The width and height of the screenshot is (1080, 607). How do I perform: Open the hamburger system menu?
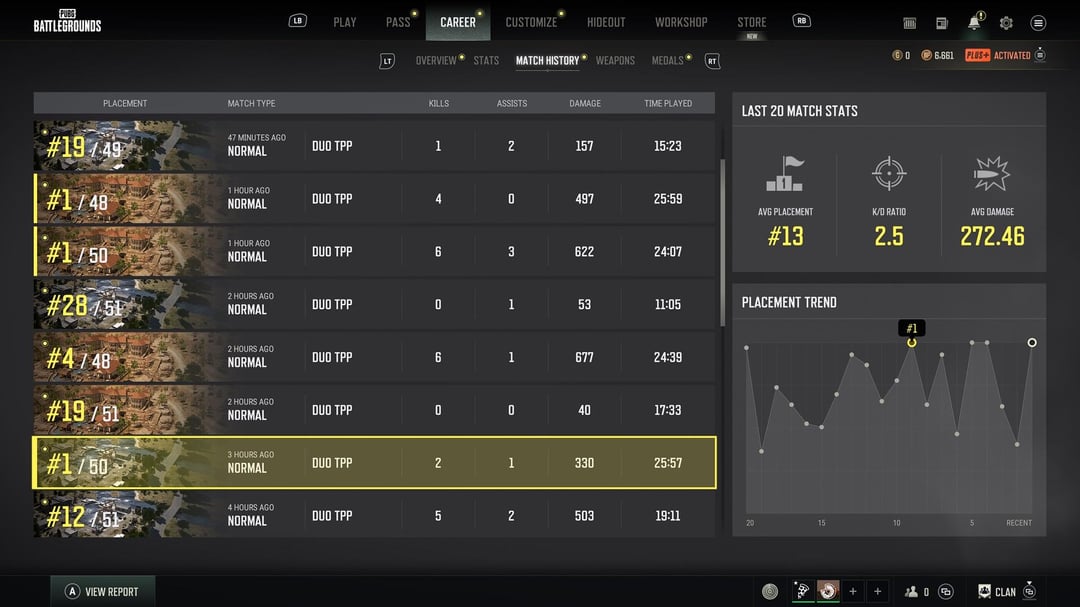[x=1038, y=23]
